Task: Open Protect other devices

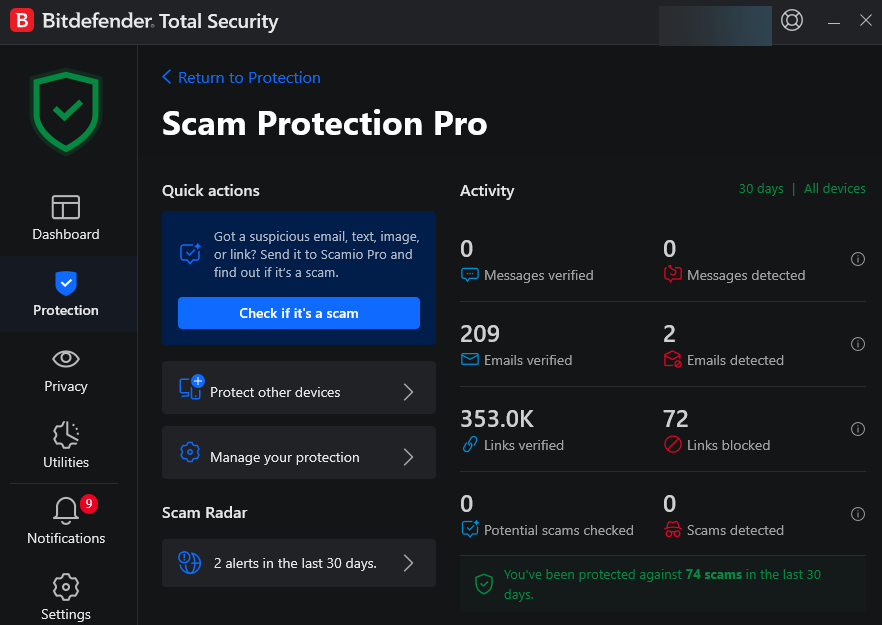Action: pyautogui.click(x=299, y=388)
